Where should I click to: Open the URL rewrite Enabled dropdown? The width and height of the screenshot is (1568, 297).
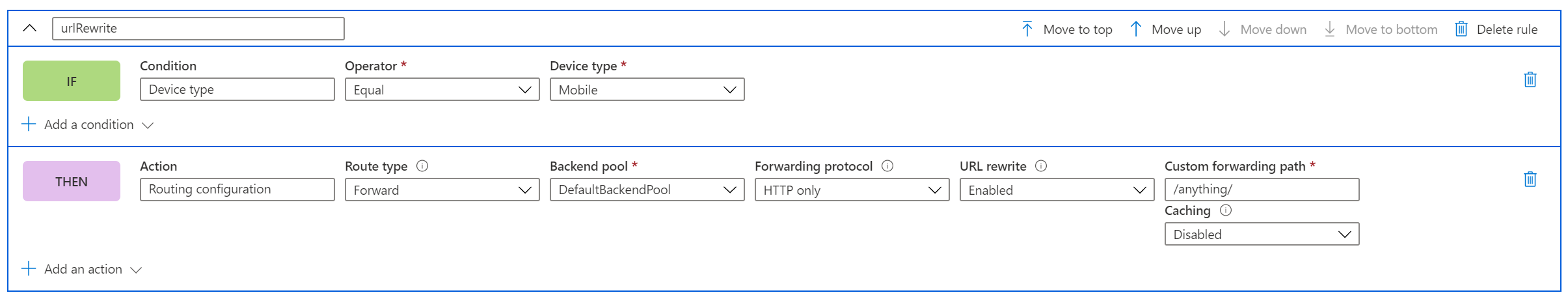click(x=1057, y=190)
